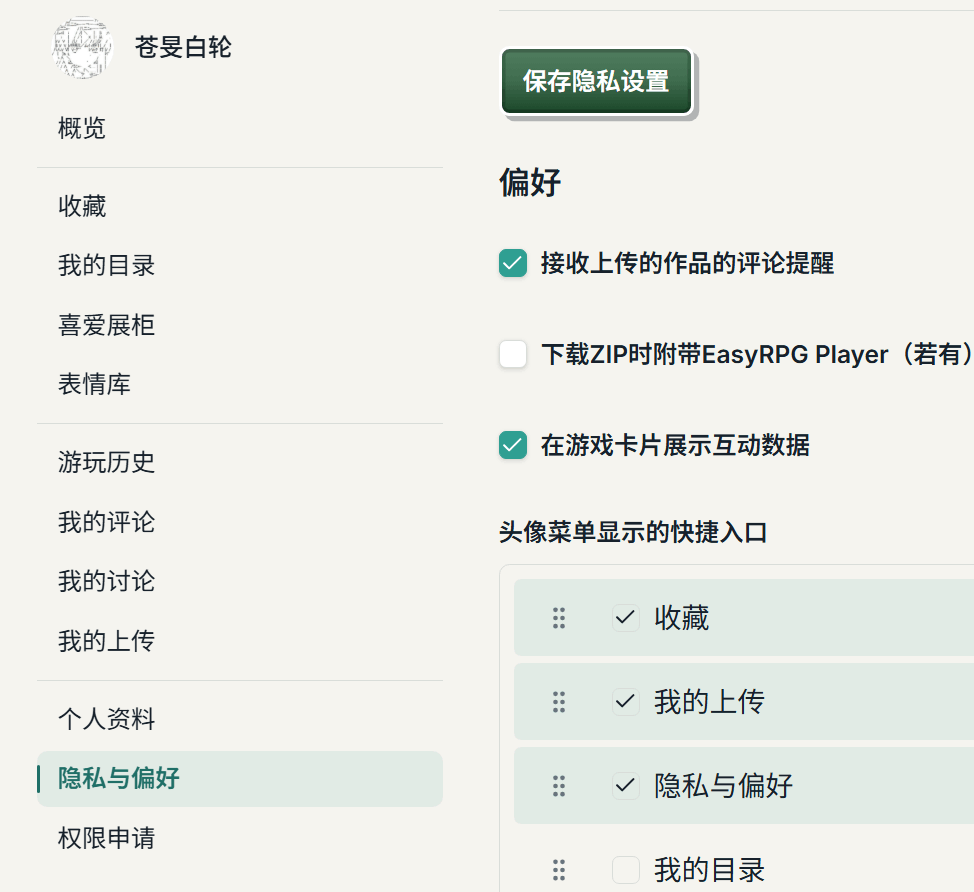Click the 下载ZIP时附带EasyRPG Player label text

757,354
